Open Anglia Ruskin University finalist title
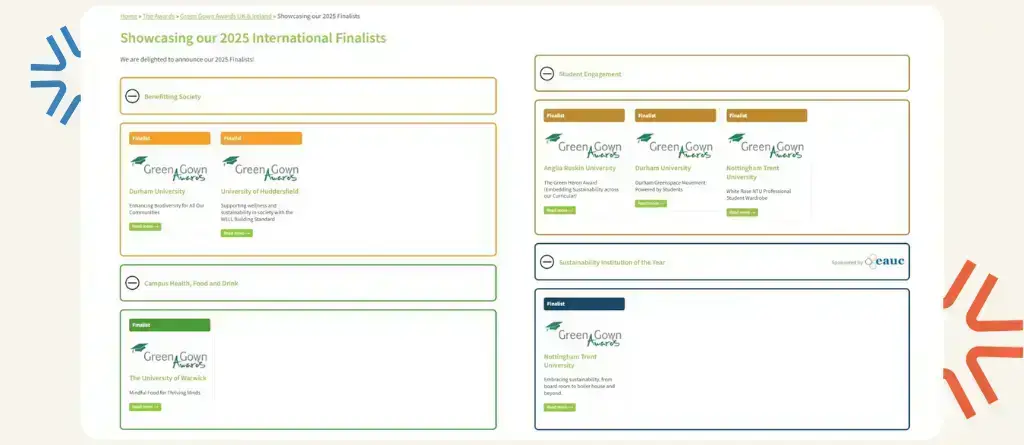Viewport: 1024px width, 445px height. point(580,168)
